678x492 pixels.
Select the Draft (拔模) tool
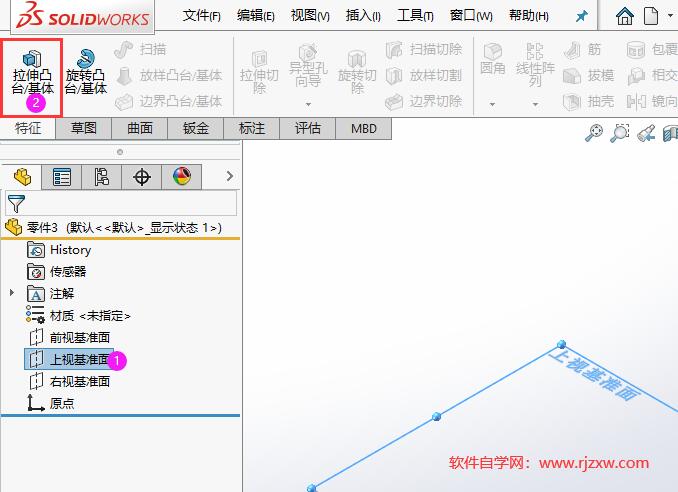(588, 76)
